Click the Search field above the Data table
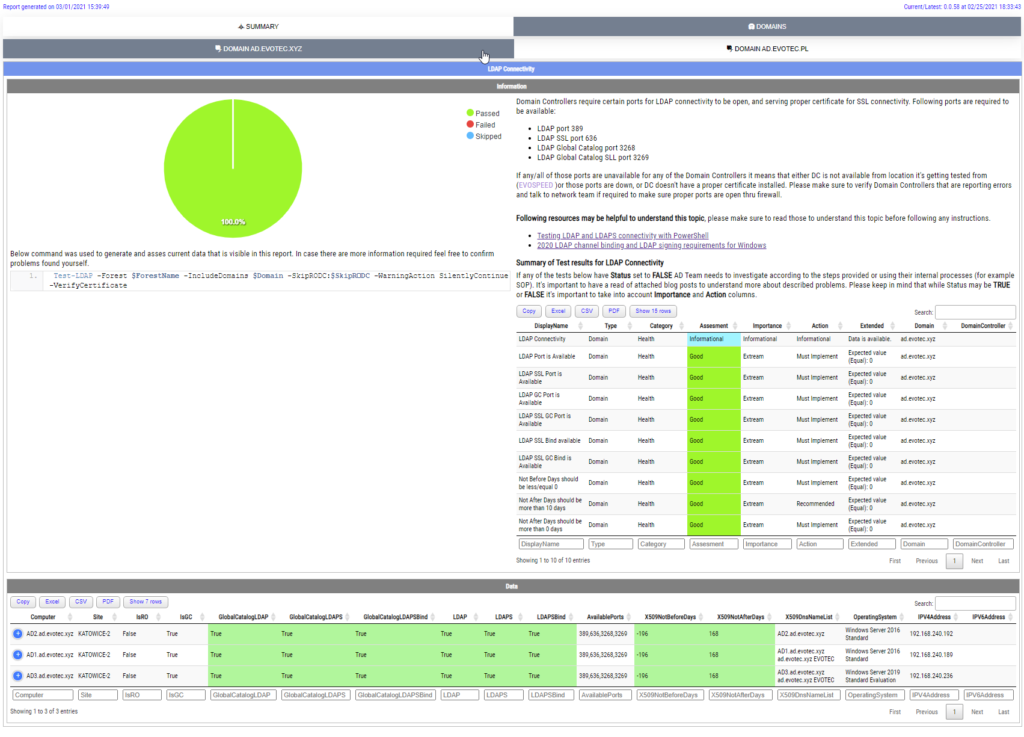1024x737 pixels. coord(975,602)
